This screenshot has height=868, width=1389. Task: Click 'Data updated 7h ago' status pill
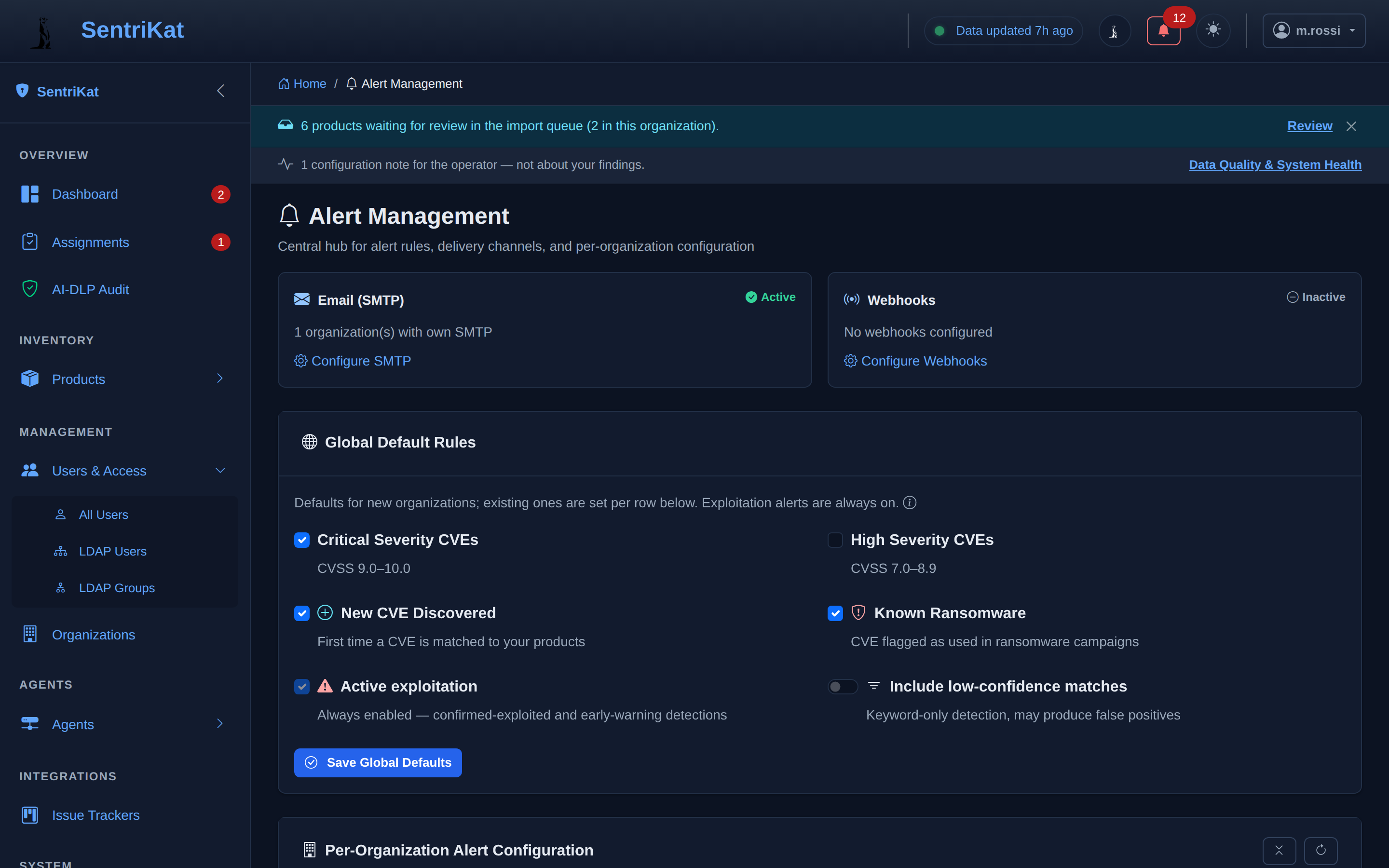coord(1003,30)
